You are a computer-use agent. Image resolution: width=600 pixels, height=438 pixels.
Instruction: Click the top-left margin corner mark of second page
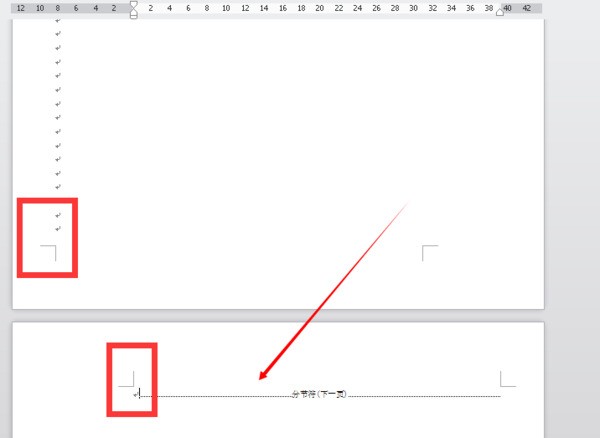pyautogui.click(x=126, y=379)
